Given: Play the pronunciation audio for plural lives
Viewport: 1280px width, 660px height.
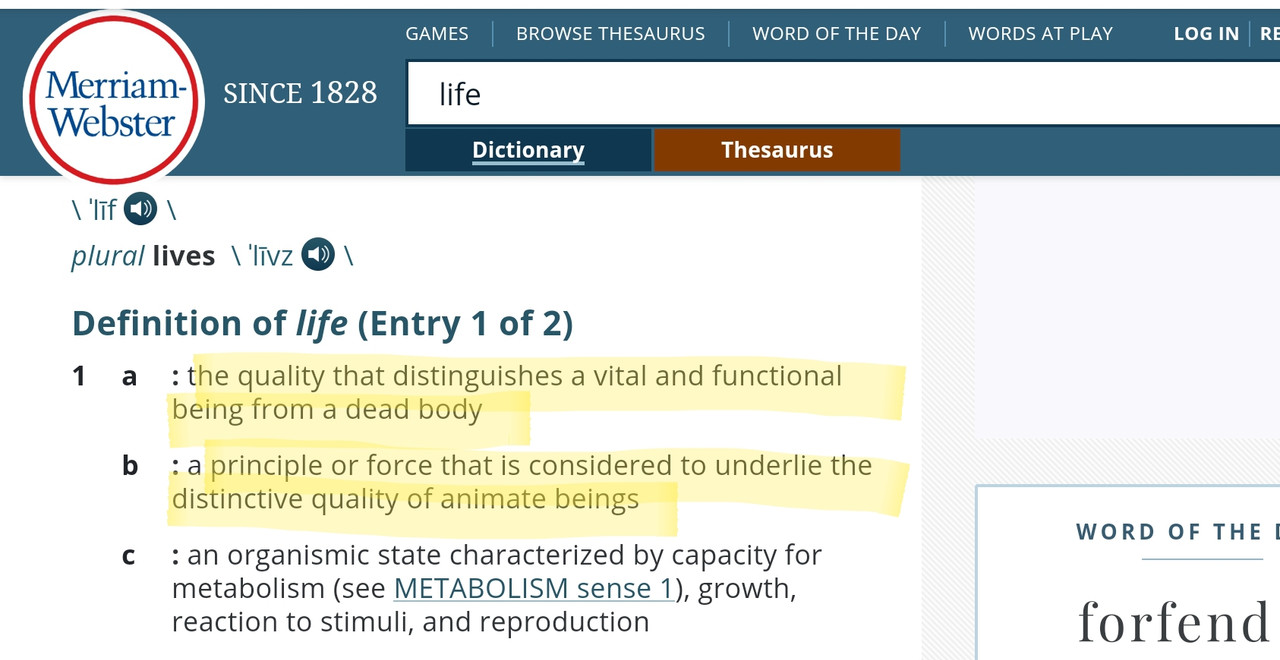Looking at the screenshot, I should [x=318, y=255].
